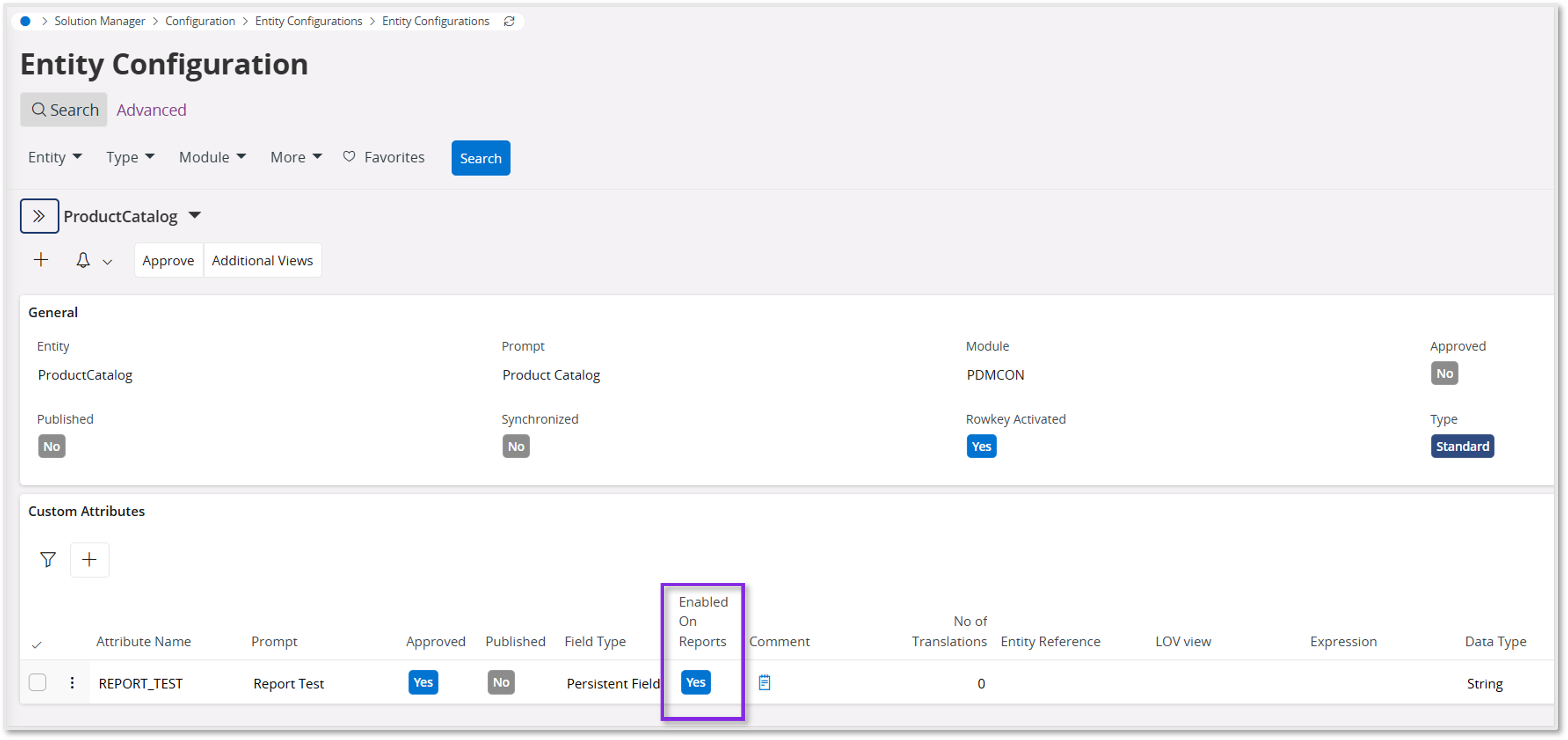The height and width of the screenshot is (740, 1568).
Task: Expand the ProductCatalog entity selector
Action: (196, 216)
